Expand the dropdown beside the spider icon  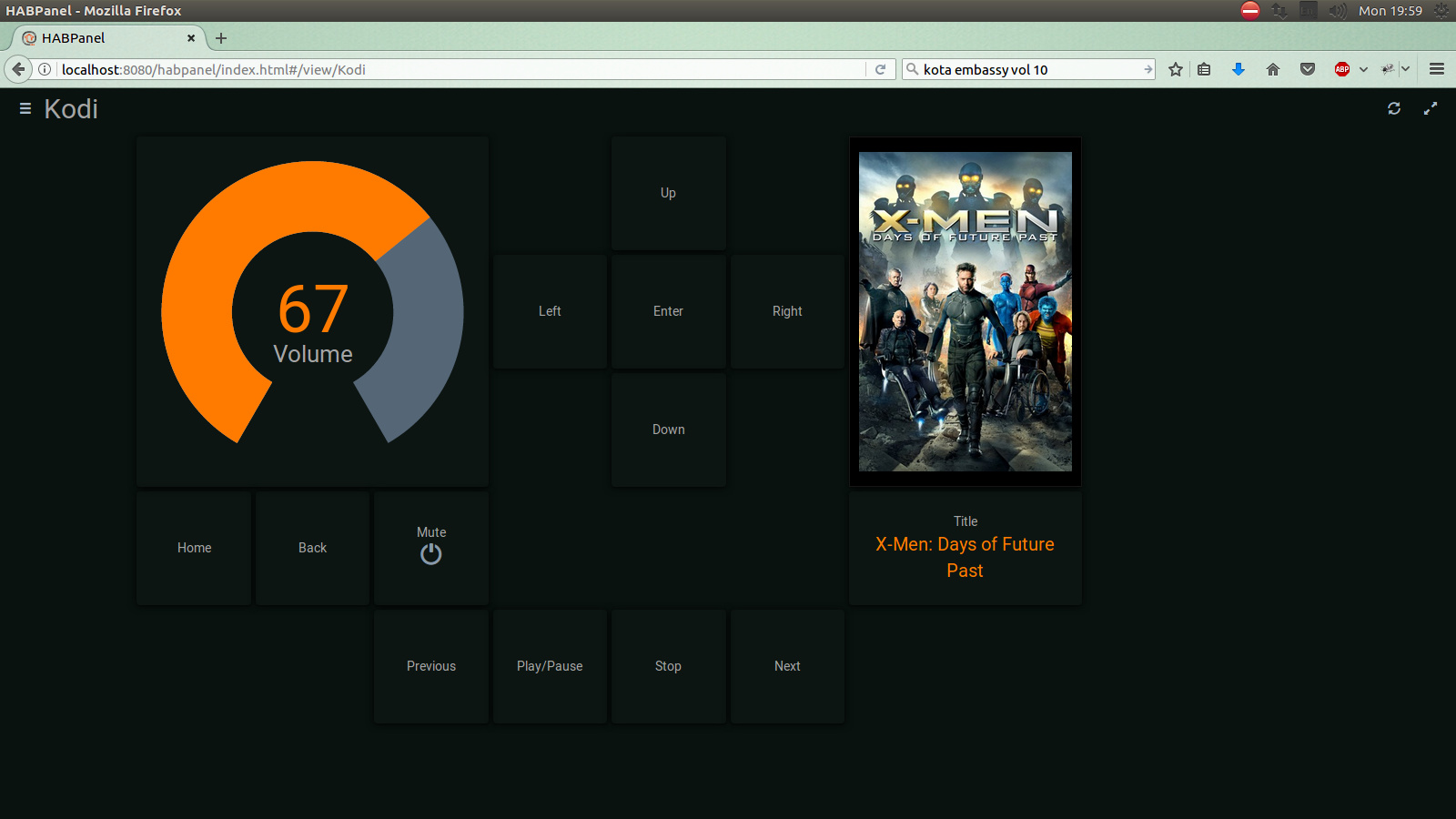1405,70
